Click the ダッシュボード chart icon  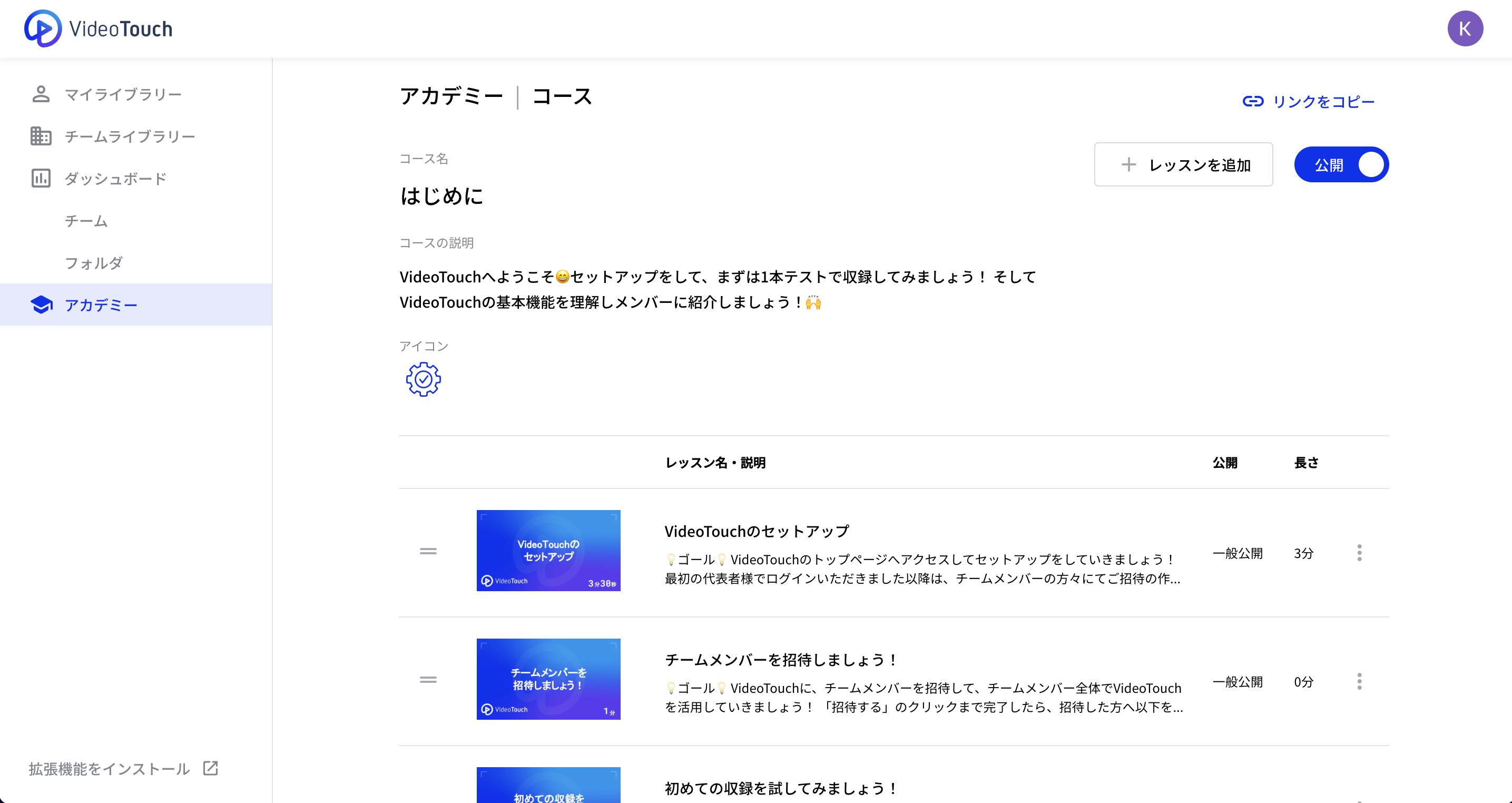[41, 179]
